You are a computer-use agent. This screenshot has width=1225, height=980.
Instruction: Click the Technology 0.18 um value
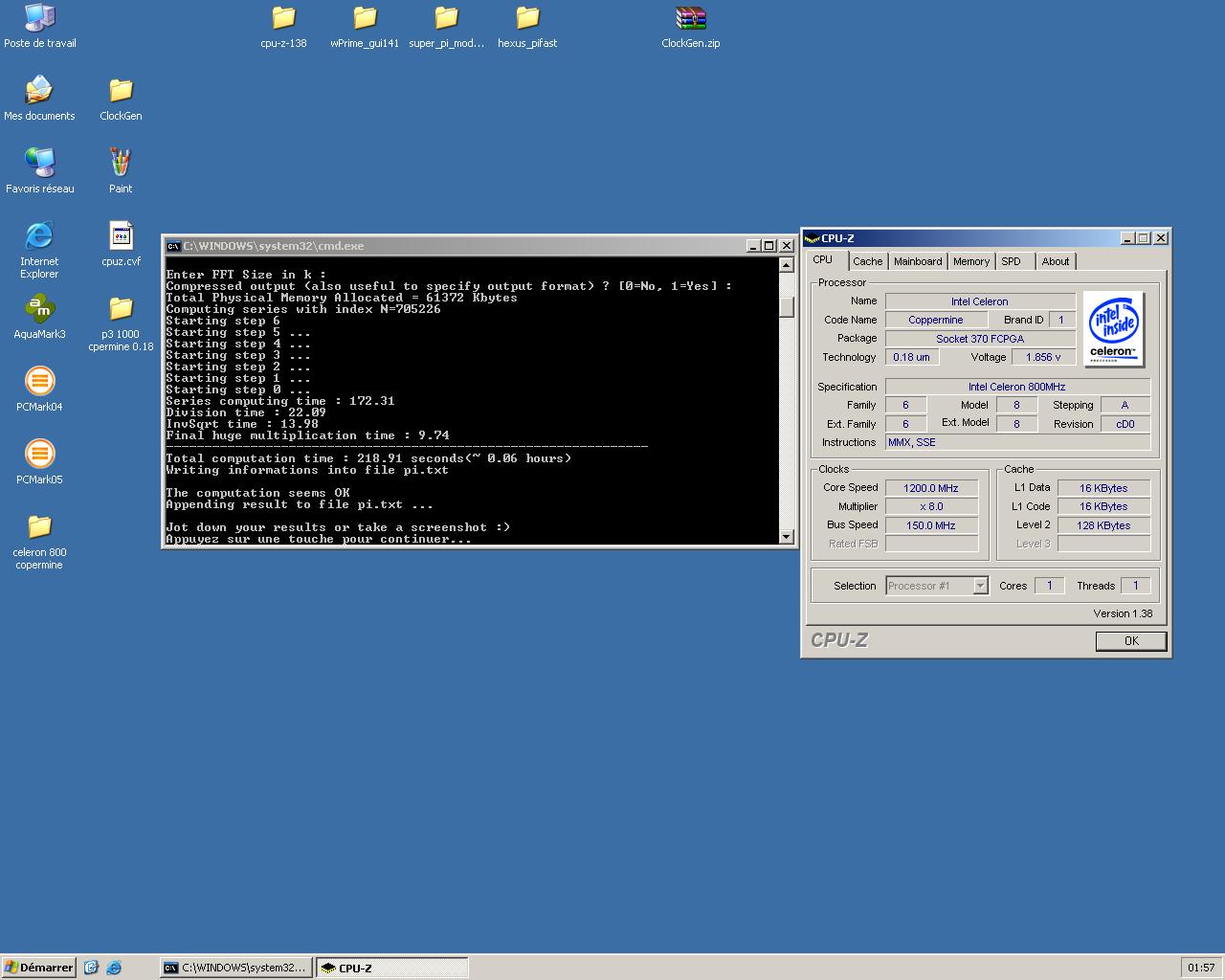(x=911, y=357)
